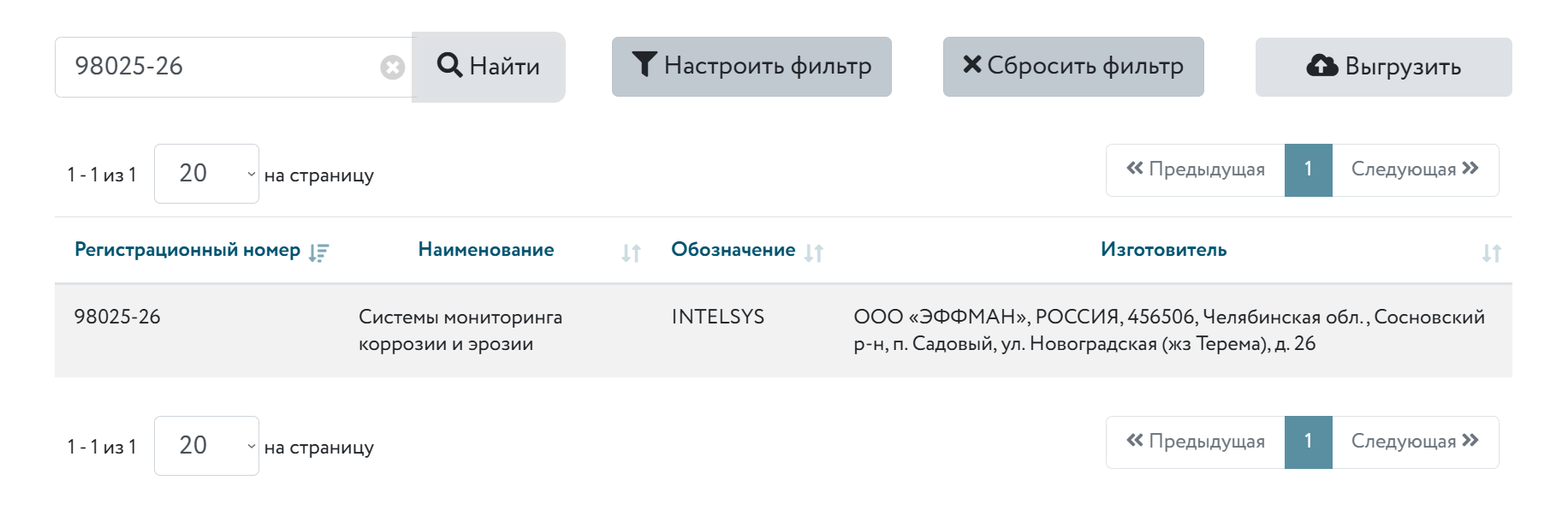Open the table row for 98025-26
Screen dimensions: 1568x522
point(117,317)
